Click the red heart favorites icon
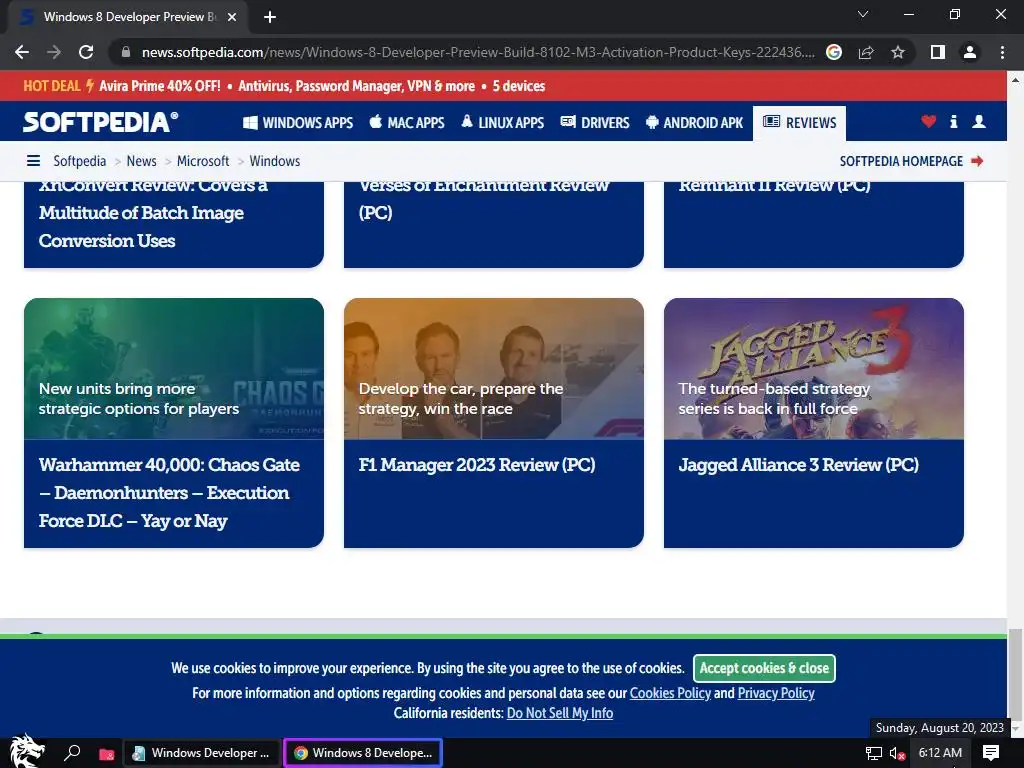Viewport: 1024px width, 768px height. 928,121
